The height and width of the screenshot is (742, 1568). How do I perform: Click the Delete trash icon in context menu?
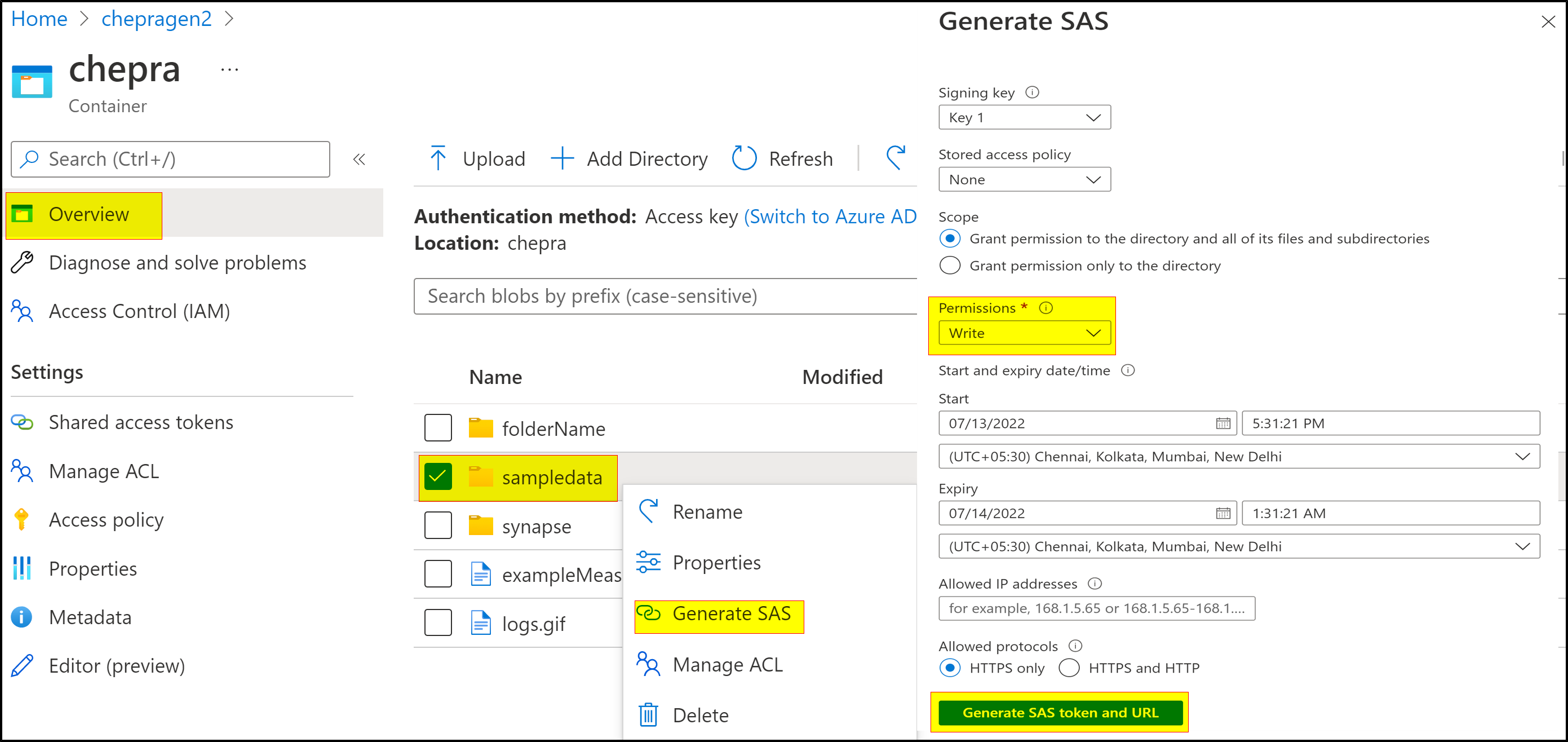(x=648, y=714)
